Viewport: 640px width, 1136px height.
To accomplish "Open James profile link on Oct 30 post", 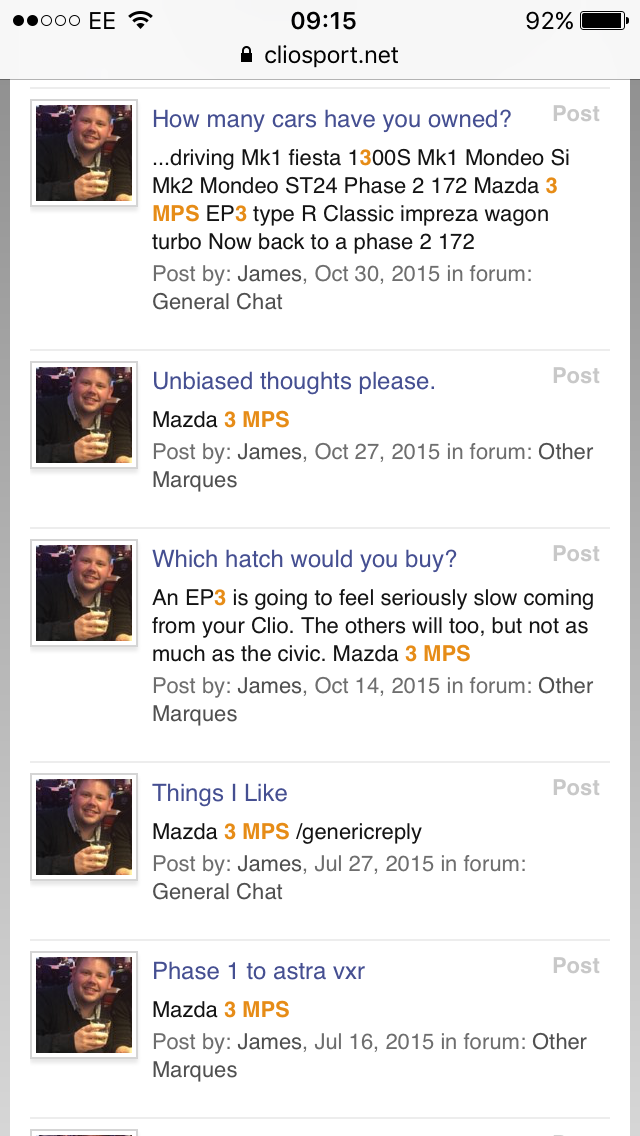I will click(x=269, y=274).
